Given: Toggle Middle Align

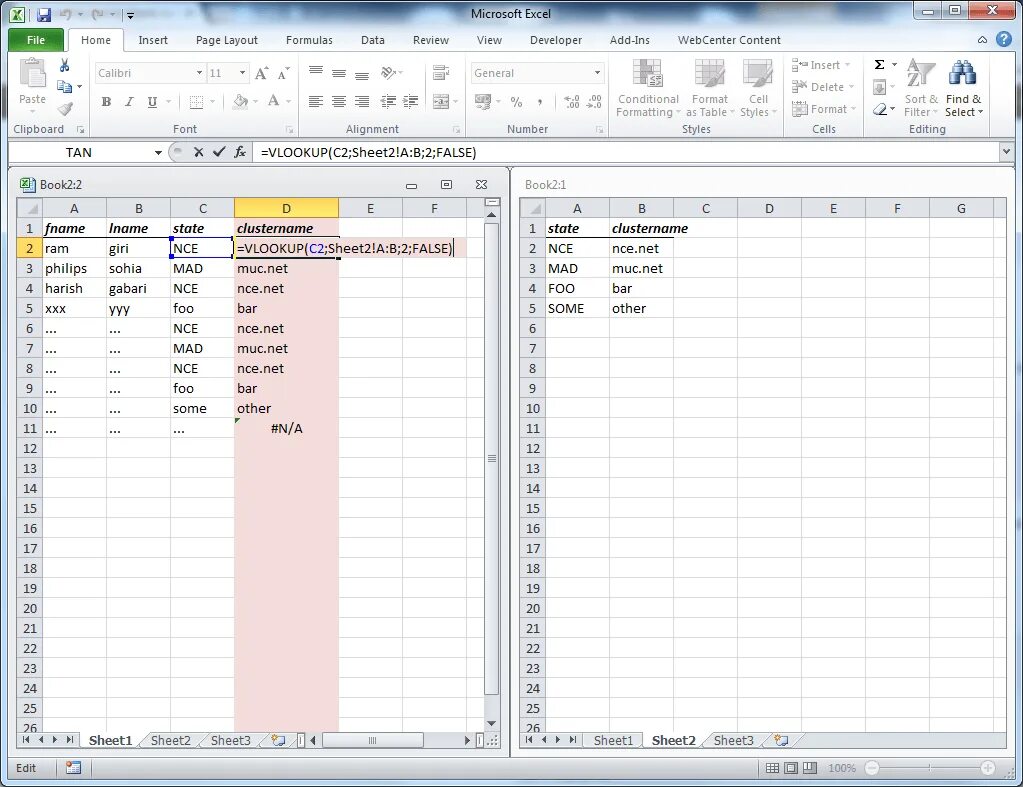Looking at the screenshot, I should click(x=339, y=73).
